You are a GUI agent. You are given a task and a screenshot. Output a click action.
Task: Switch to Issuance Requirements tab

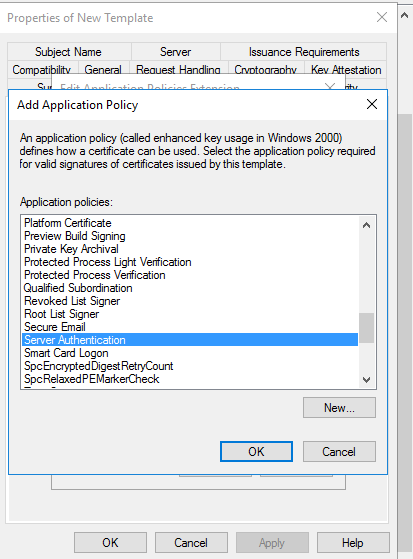pos(304,52)
